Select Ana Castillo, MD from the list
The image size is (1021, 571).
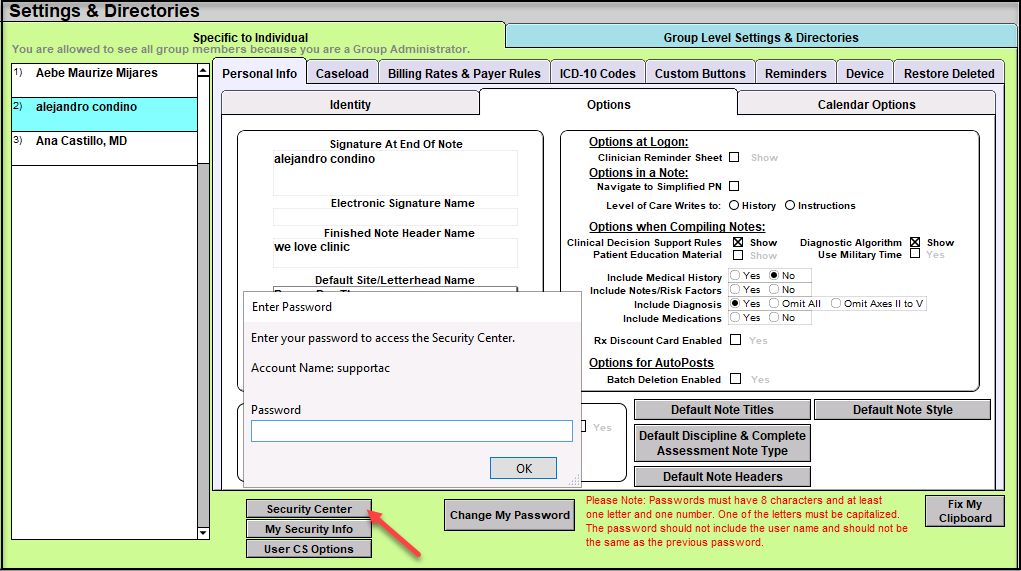point(81,141)
